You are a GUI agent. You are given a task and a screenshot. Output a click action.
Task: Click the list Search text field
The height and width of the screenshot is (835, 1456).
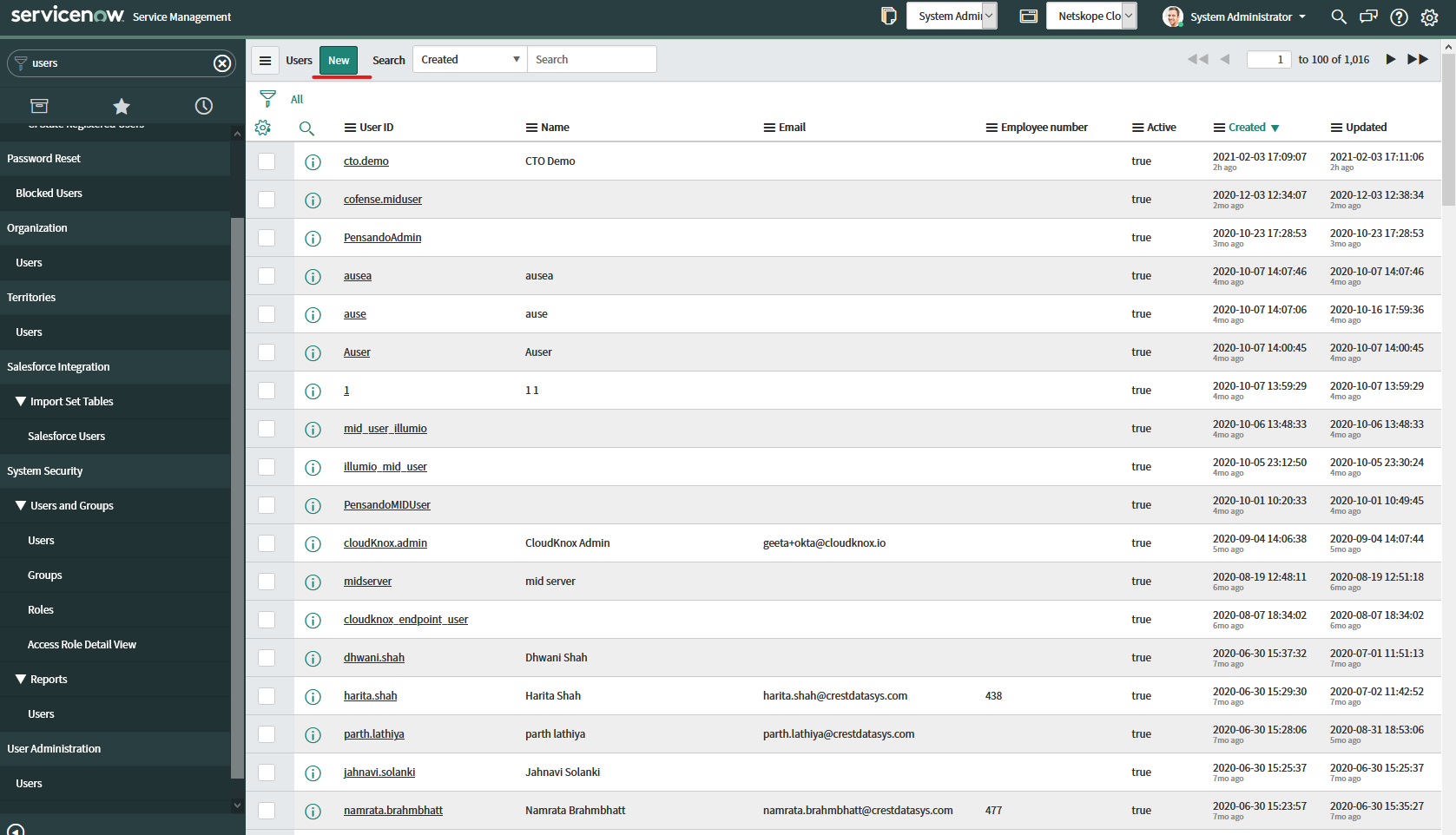pyautogui.click(x=592, y=60)
